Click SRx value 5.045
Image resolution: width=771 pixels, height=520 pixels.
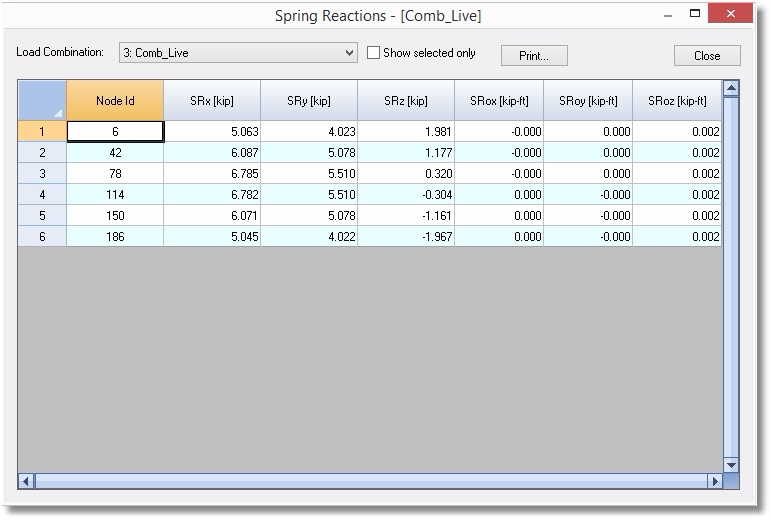212,236
